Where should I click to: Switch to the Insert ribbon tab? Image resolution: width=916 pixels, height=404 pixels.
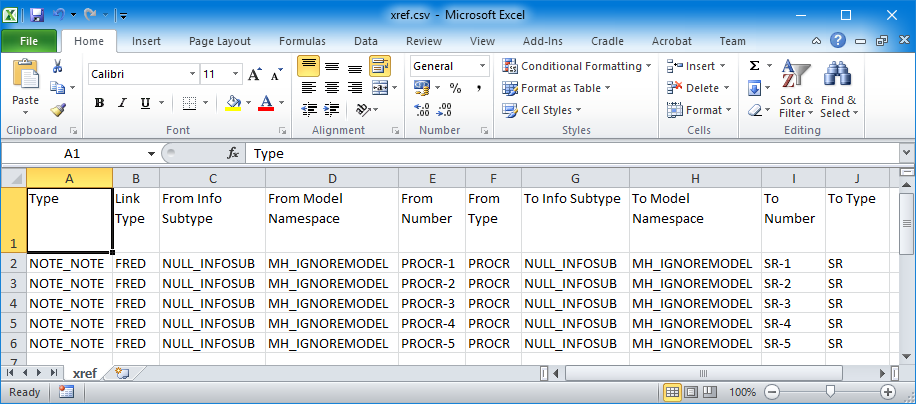click(146, 41)
